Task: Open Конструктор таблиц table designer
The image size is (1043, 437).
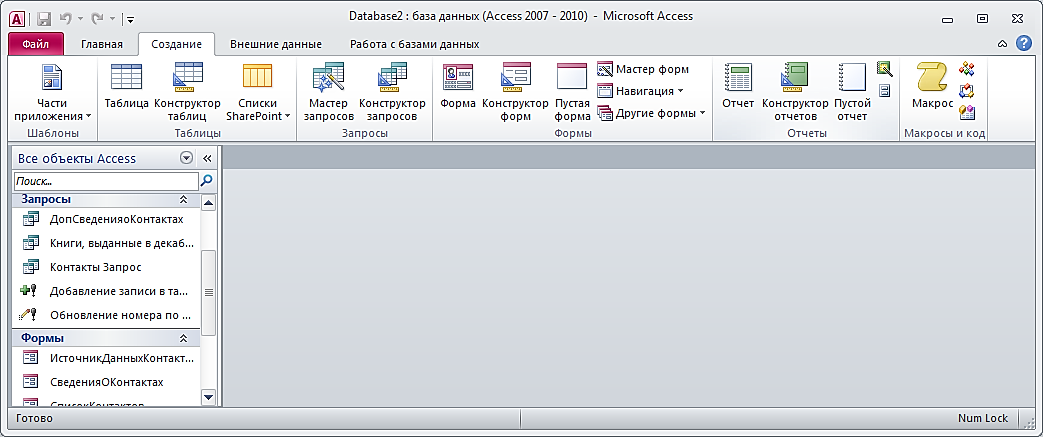Action: click(x=187, y=92)
